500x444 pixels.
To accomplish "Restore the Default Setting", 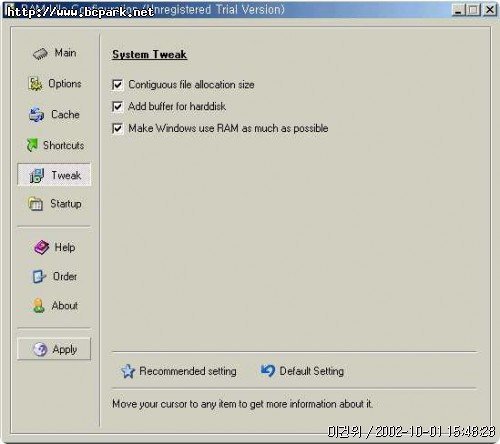I will tap(302, 371).
